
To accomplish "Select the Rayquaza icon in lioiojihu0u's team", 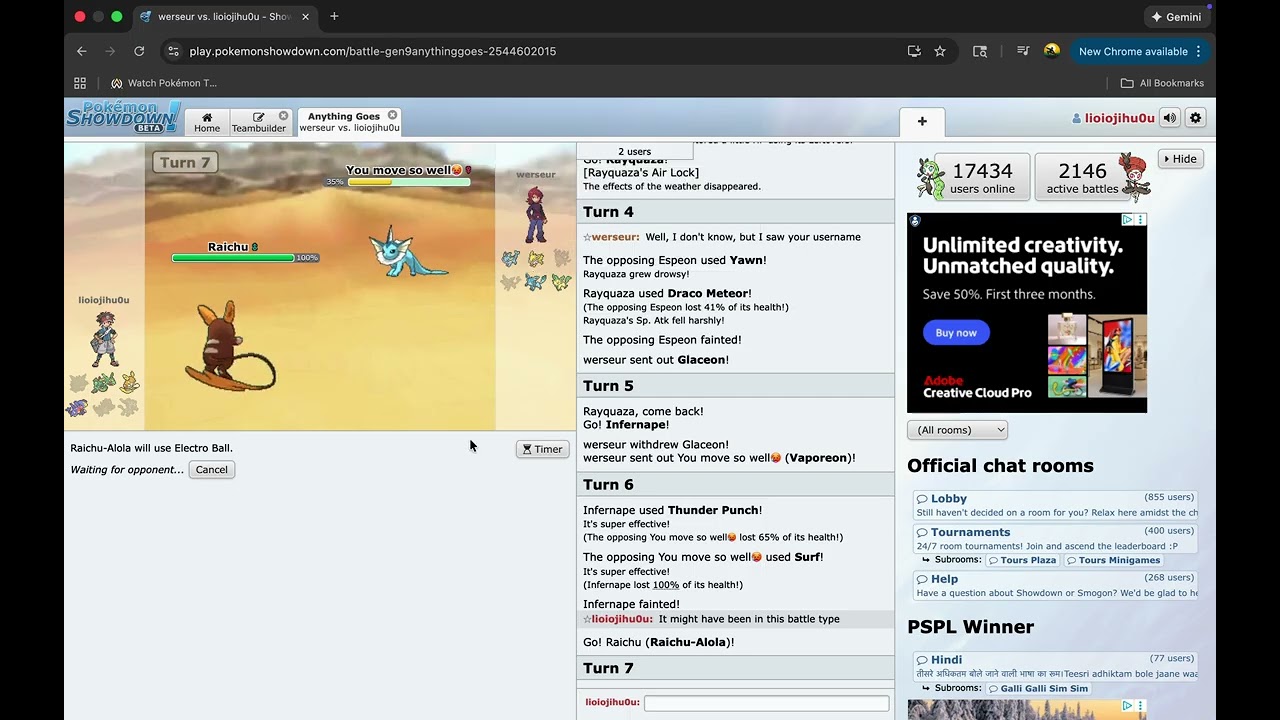I will tap(104, 383).
